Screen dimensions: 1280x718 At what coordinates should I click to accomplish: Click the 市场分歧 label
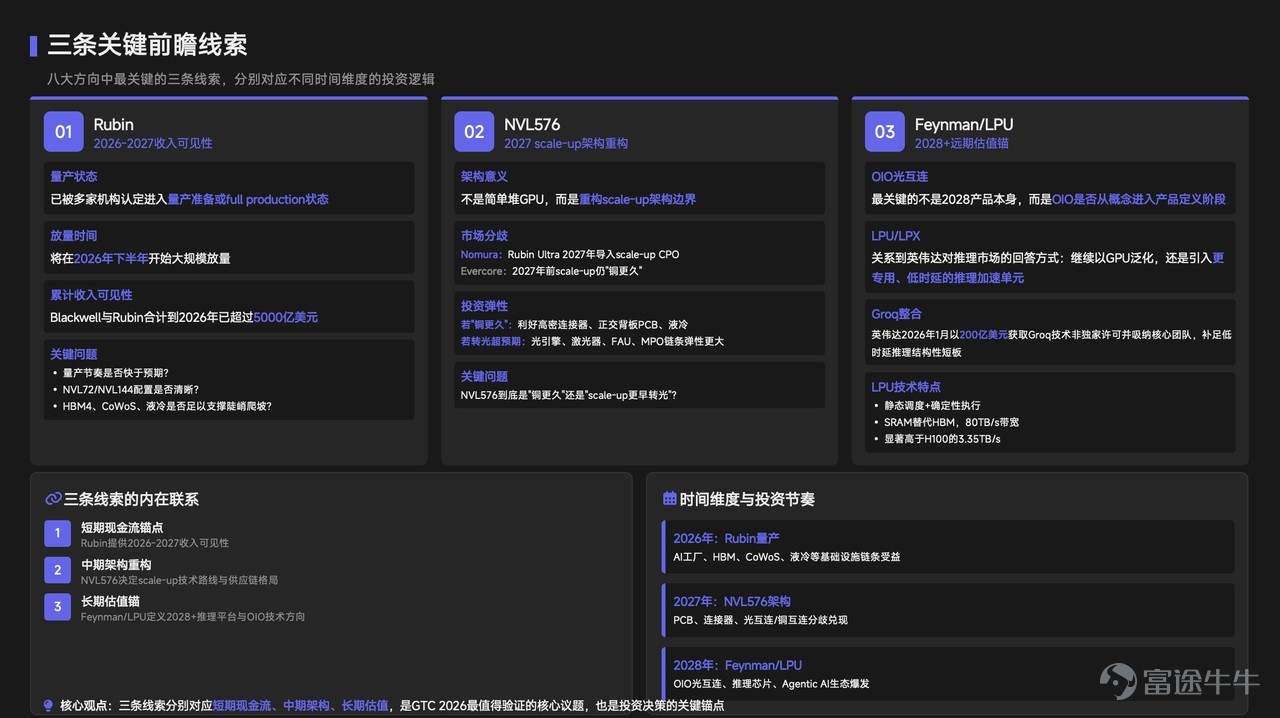(x=484, y=235)
